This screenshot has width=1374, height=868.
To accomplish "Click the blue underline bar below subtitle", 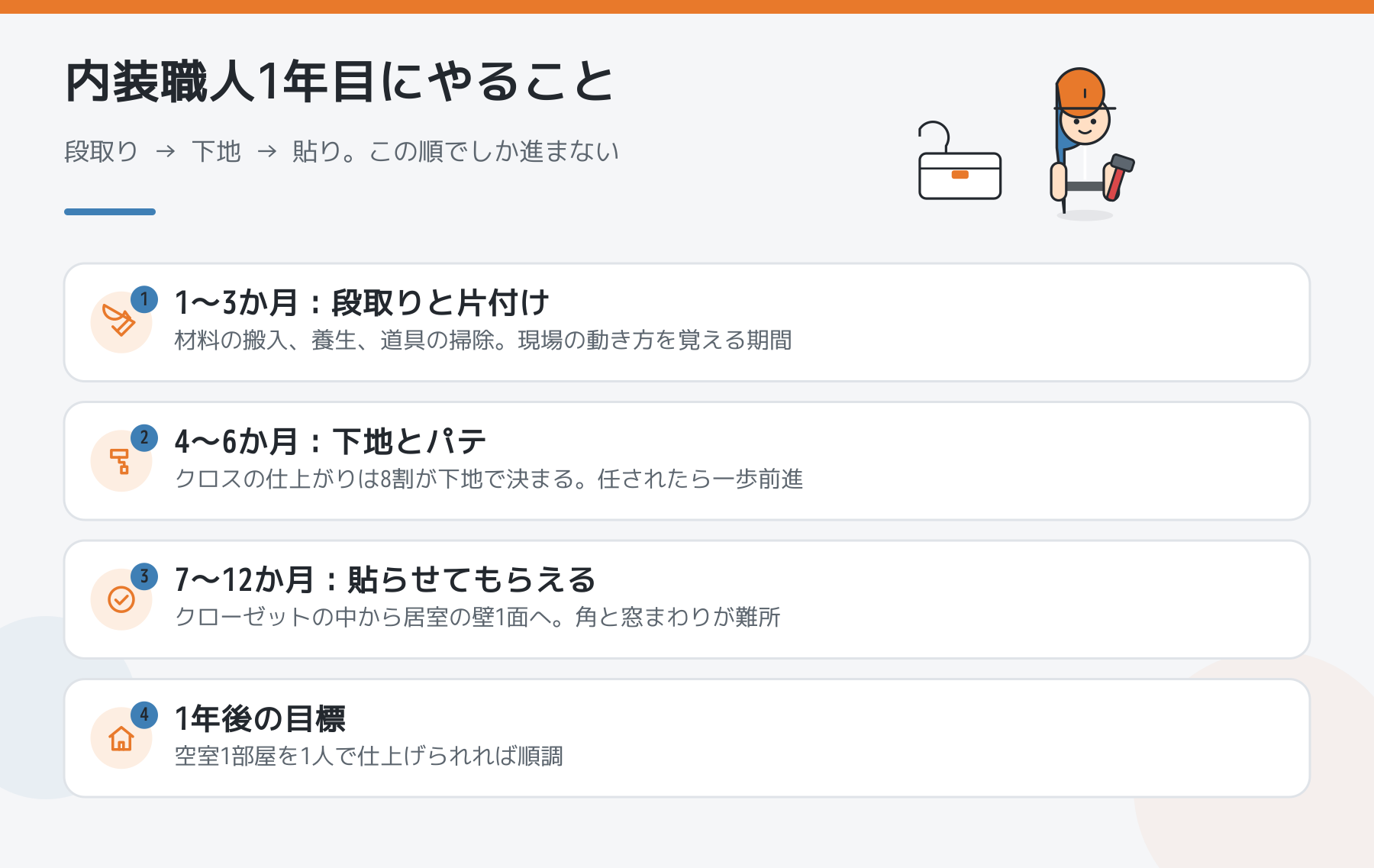I will coord(110,211).
